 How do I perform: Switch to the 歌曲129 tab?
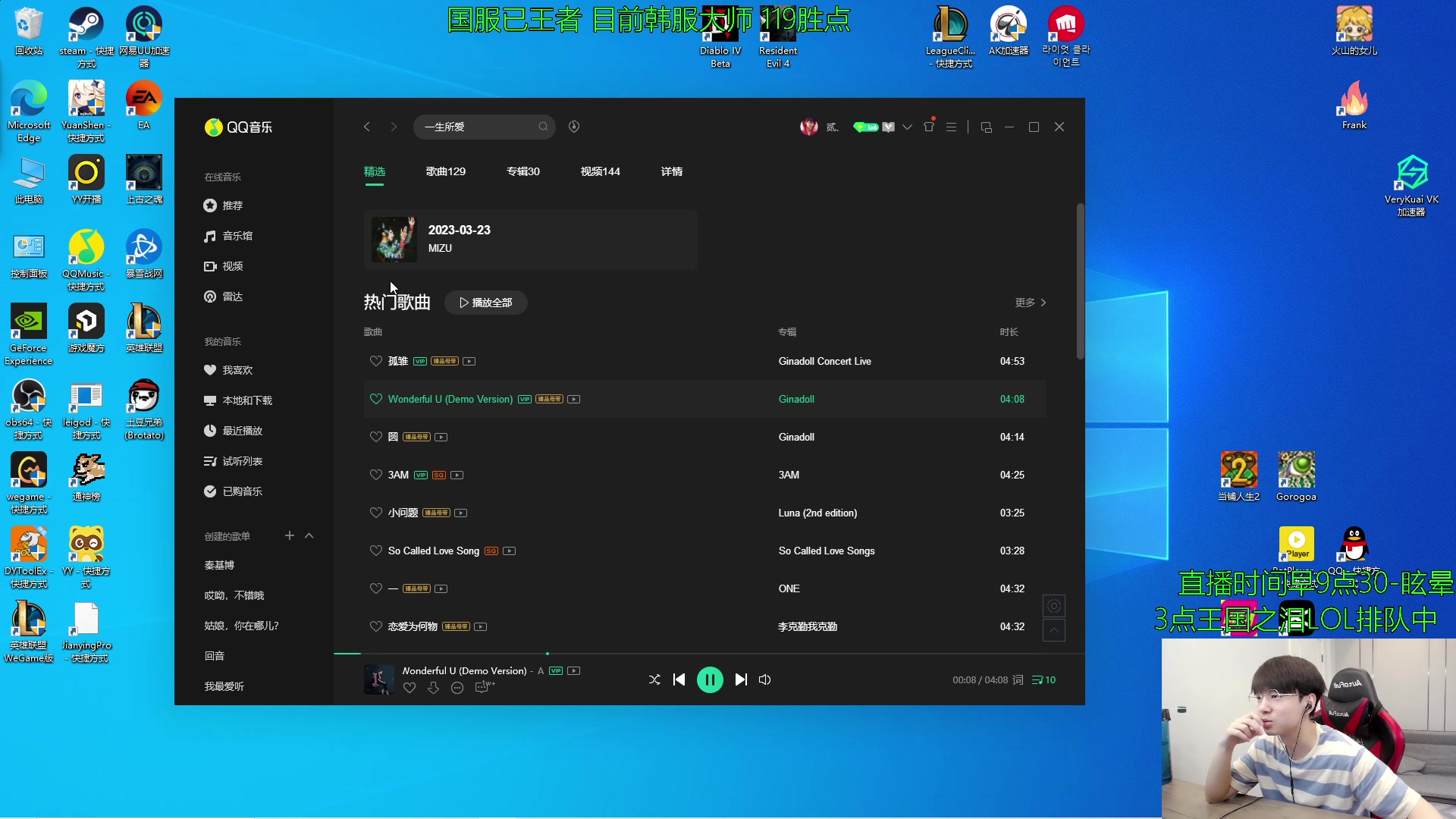tap(446, 171)
